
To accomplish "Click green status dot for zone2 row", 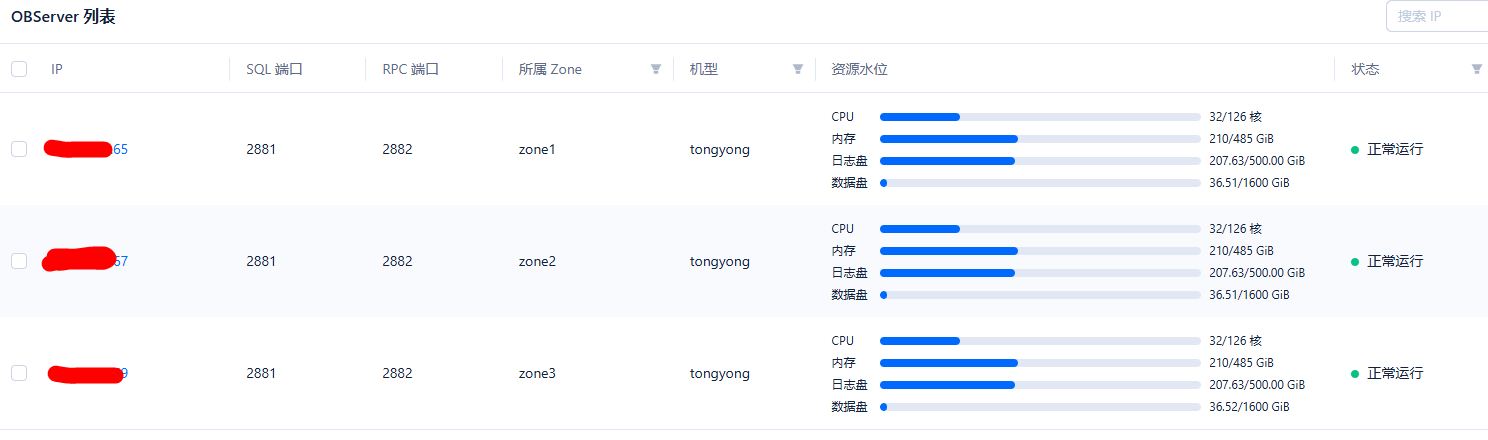I will click(1355, 262).
